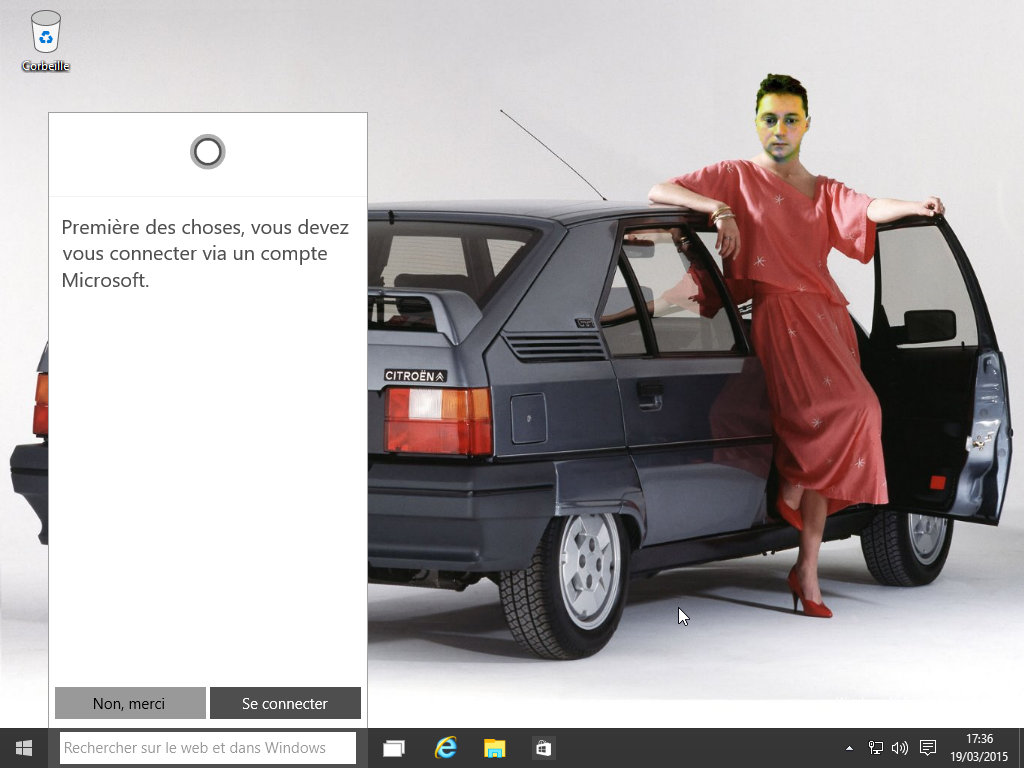Click an empty area of the taskbar
The width and height of the screenshot is (1024, 768).
coord(700,748)
